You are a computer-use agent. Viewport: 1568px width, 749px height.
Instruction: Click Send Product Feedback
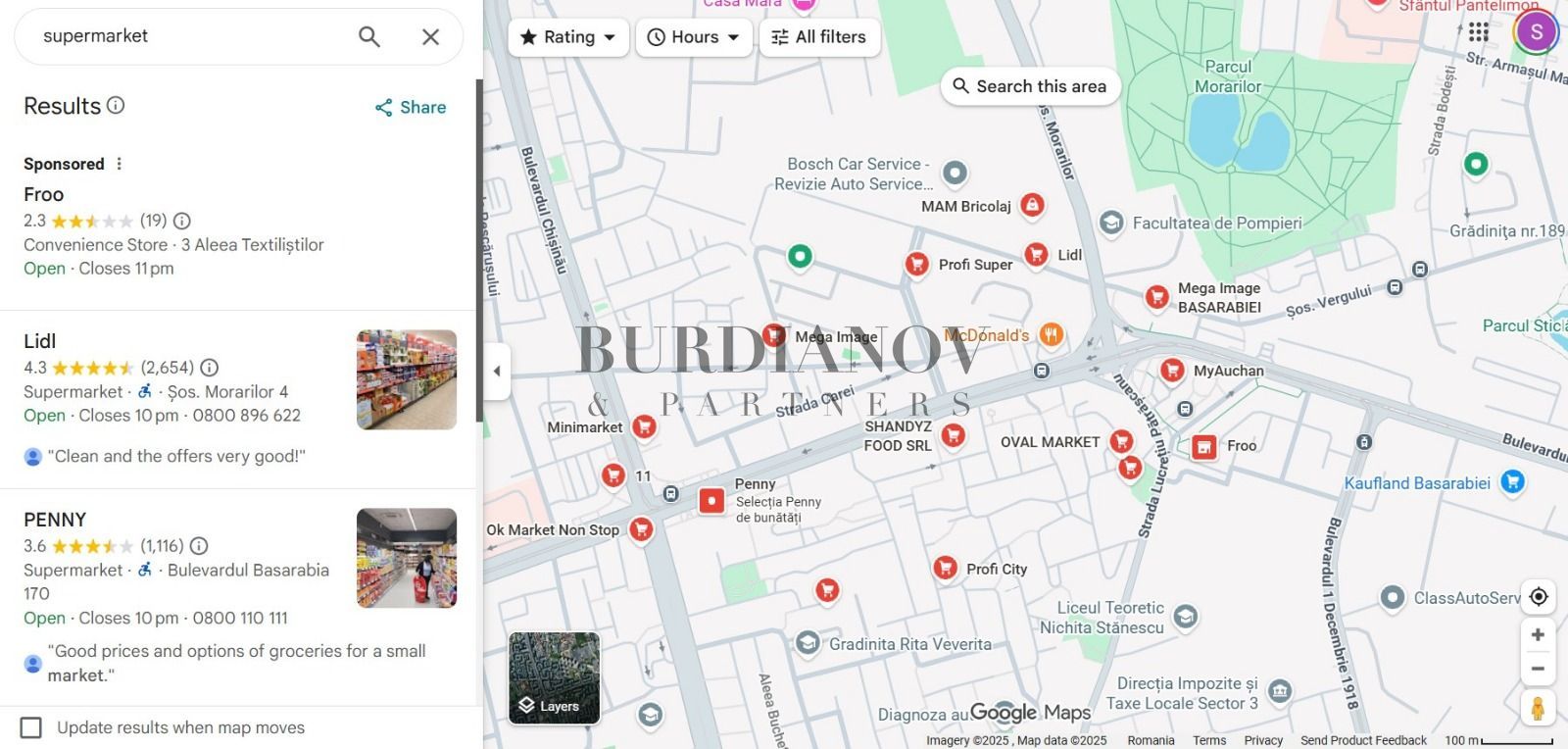[x=1363, y=740]
